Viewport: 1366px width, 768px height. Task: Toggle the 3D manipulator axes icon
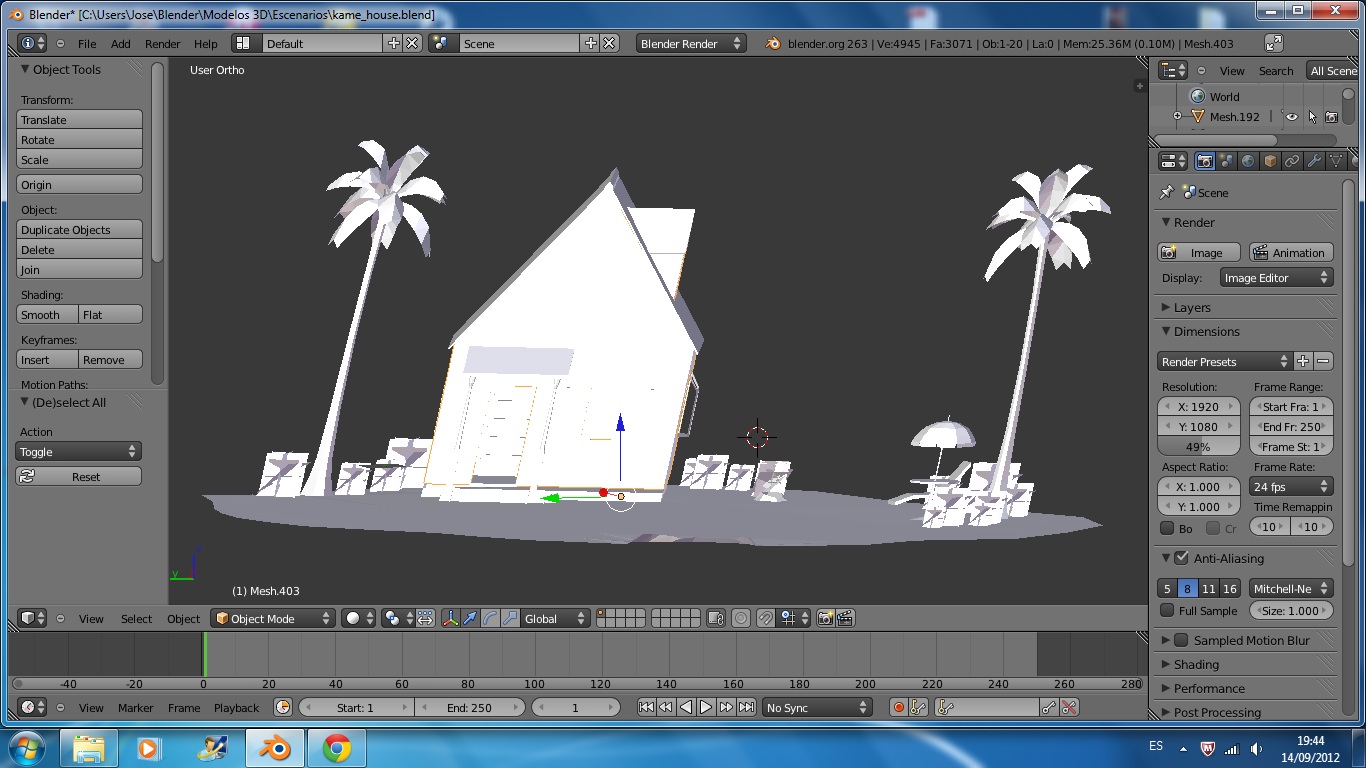pyautogui.click(x=450, y=618)
